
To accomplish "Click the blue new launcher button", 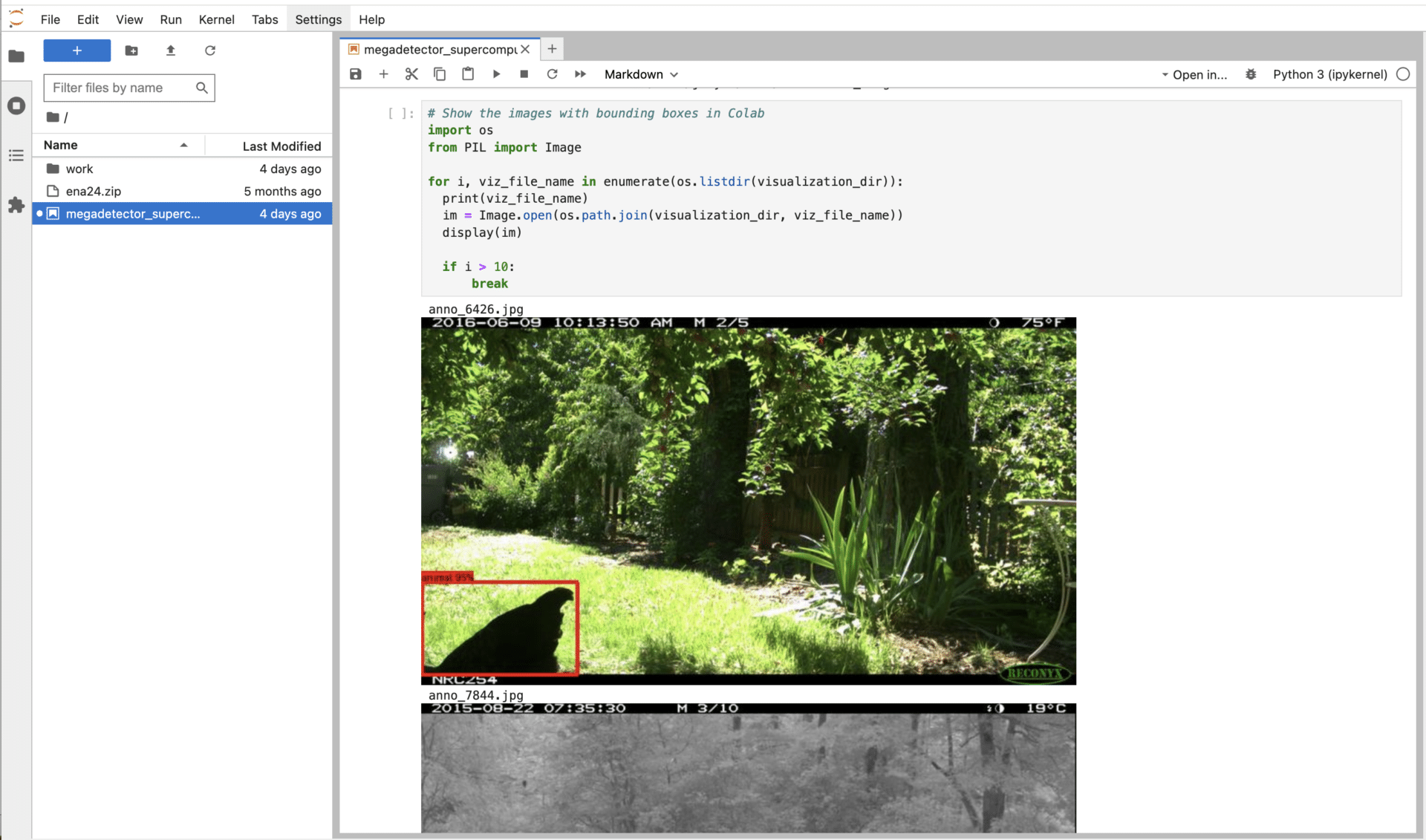I will (77, 51).
